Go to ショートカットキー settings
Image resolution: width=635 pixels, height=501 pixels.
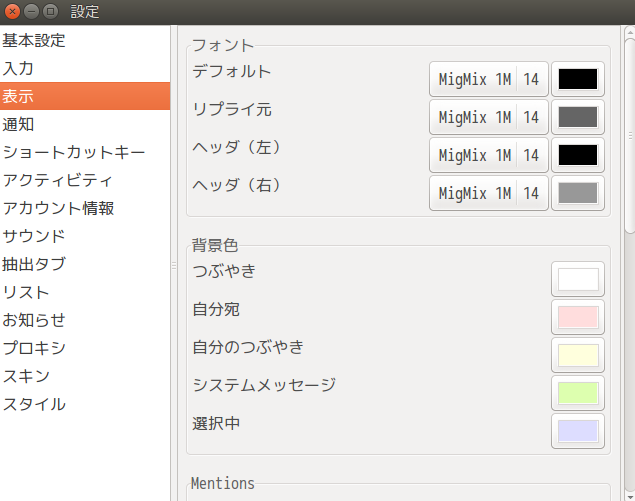(x=85, y=152)
